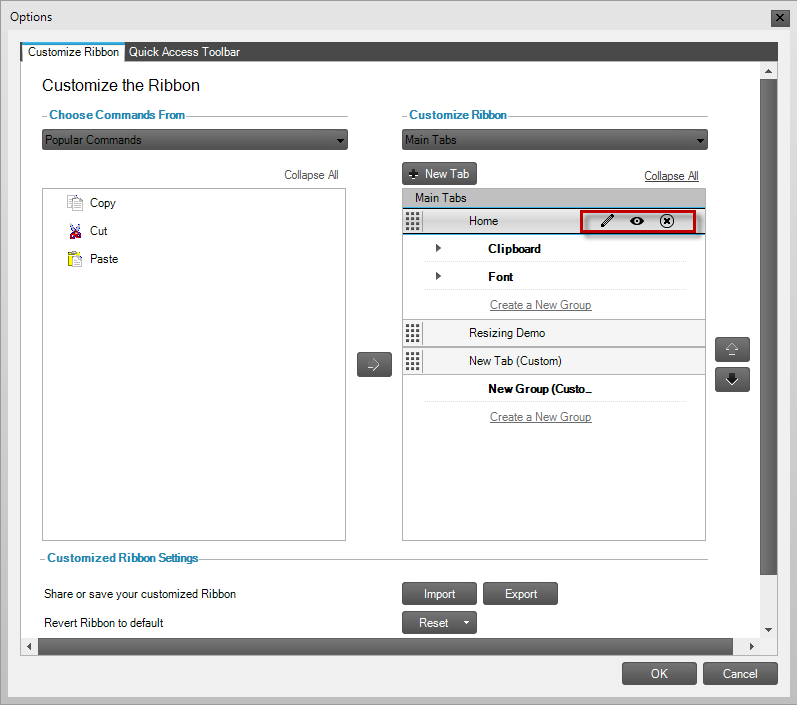Expand the Font group
Viewport: 797px width, 705px height.
(438, 276)
